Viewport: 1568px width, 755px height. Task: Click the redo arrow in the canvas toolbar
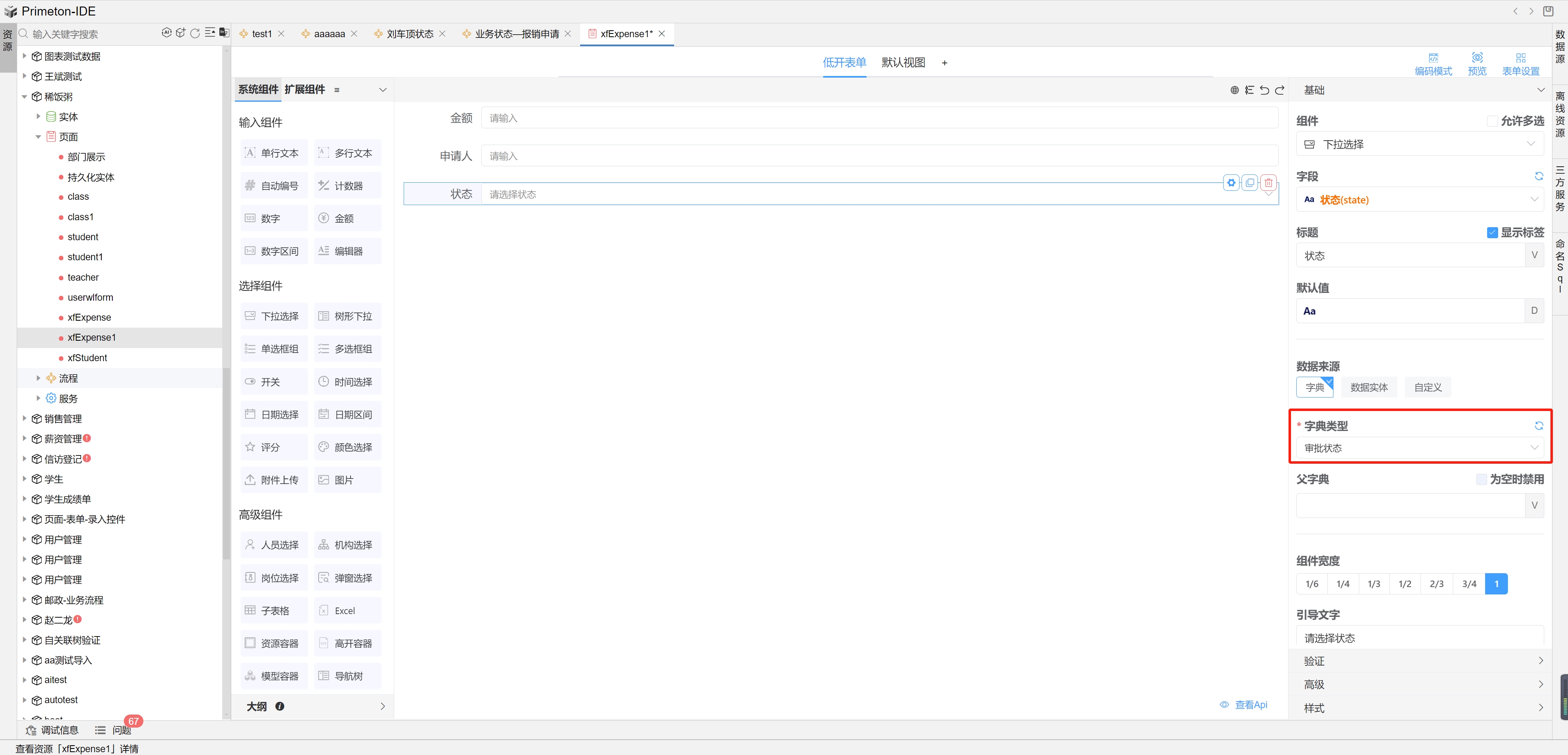coord(1280,90)
